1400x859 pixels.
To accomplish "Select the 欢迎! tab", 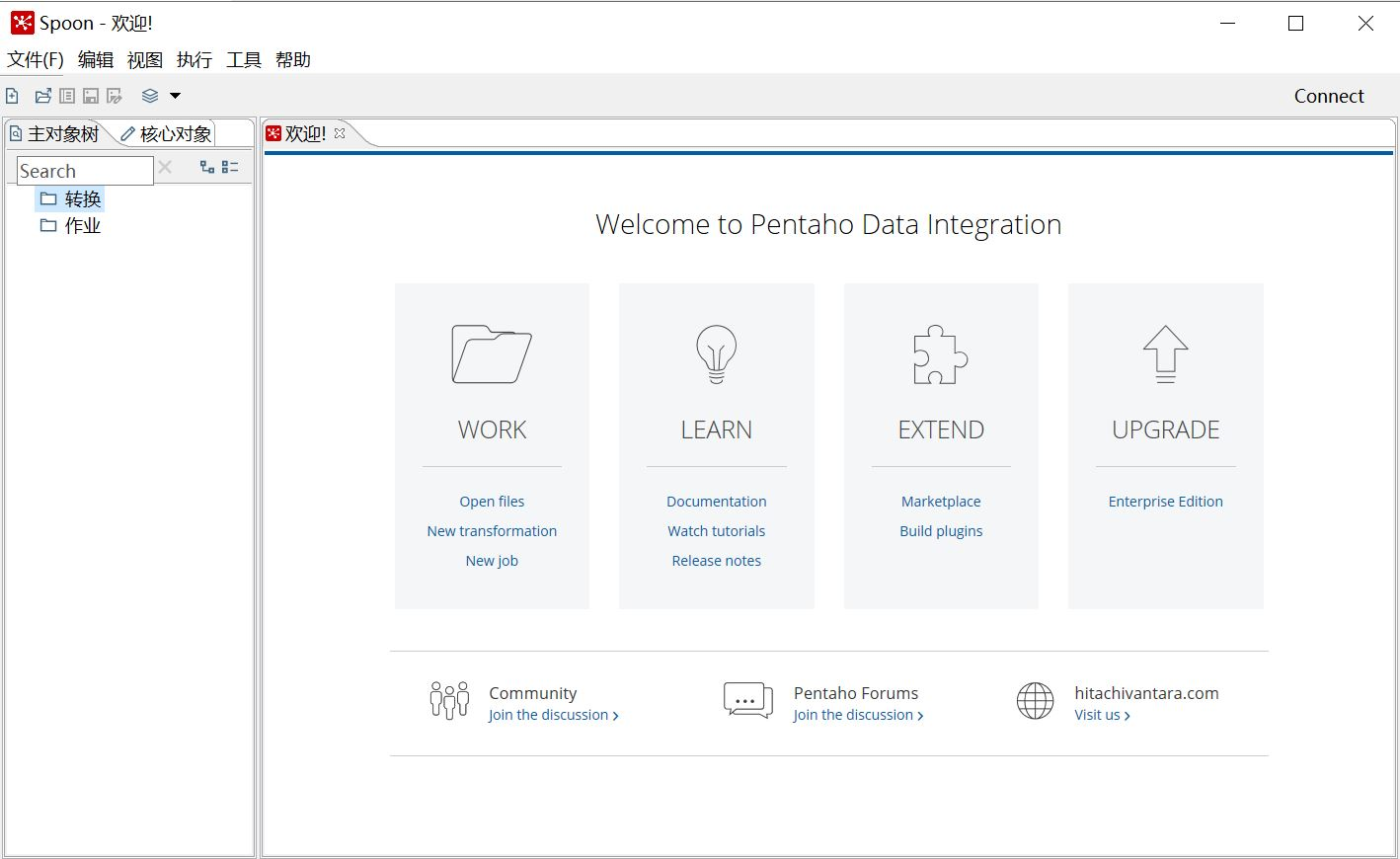I will pos(305,133).
